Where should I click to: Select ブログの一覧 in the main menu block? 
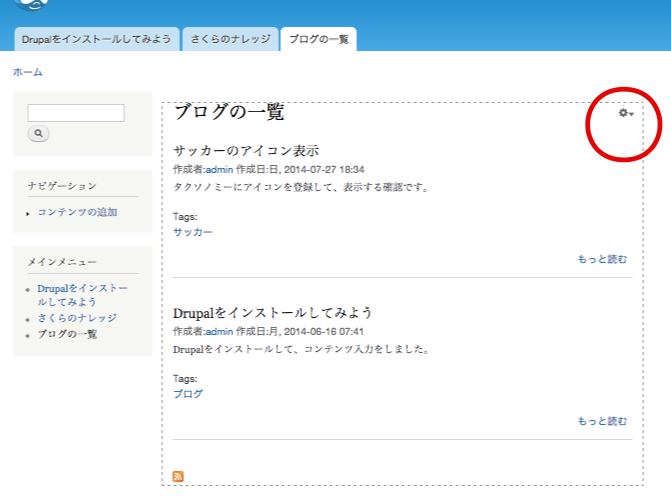coord(67,334)
